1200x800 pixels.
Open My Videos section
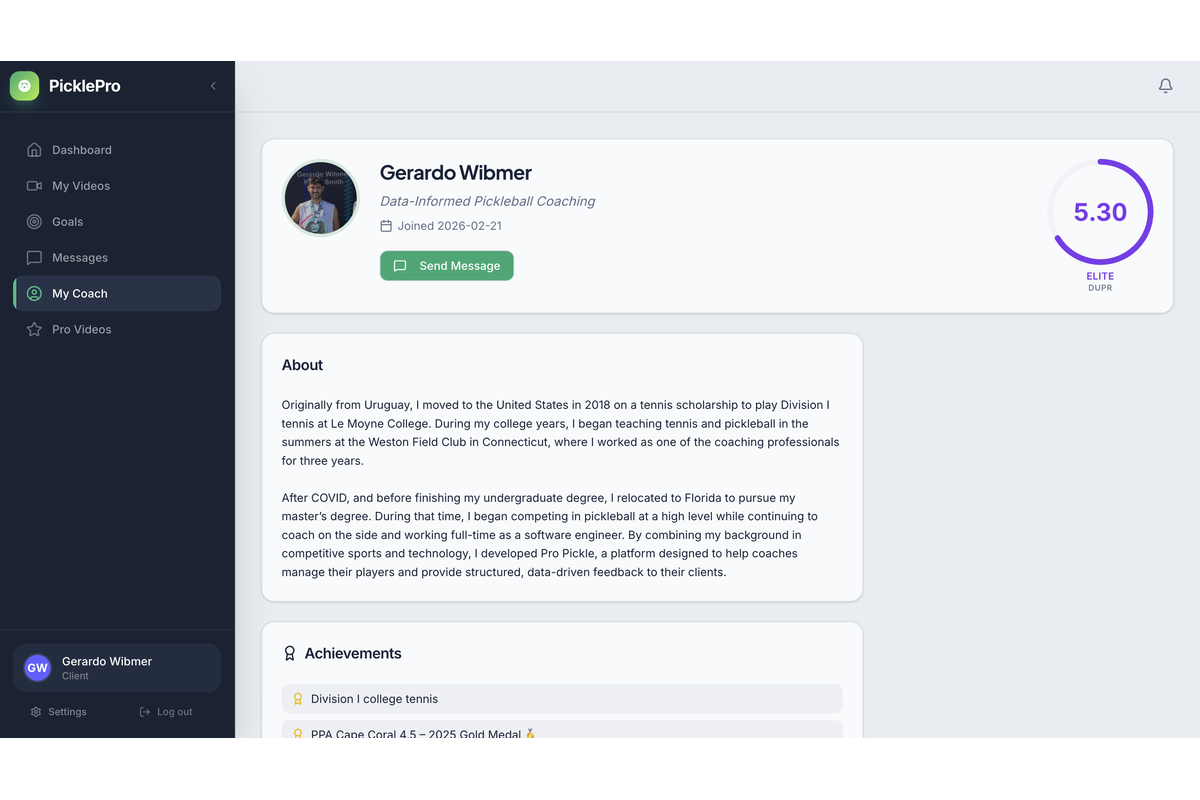(x=80, y=186)
